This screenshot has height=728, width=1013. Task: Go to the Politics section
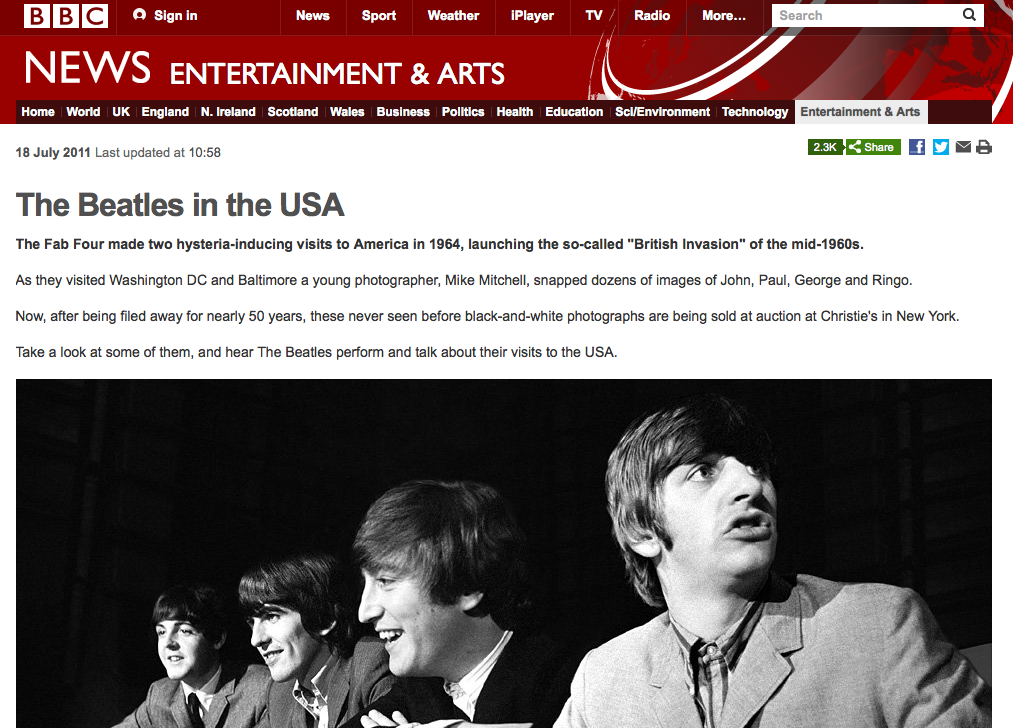(x=463, y=112)
